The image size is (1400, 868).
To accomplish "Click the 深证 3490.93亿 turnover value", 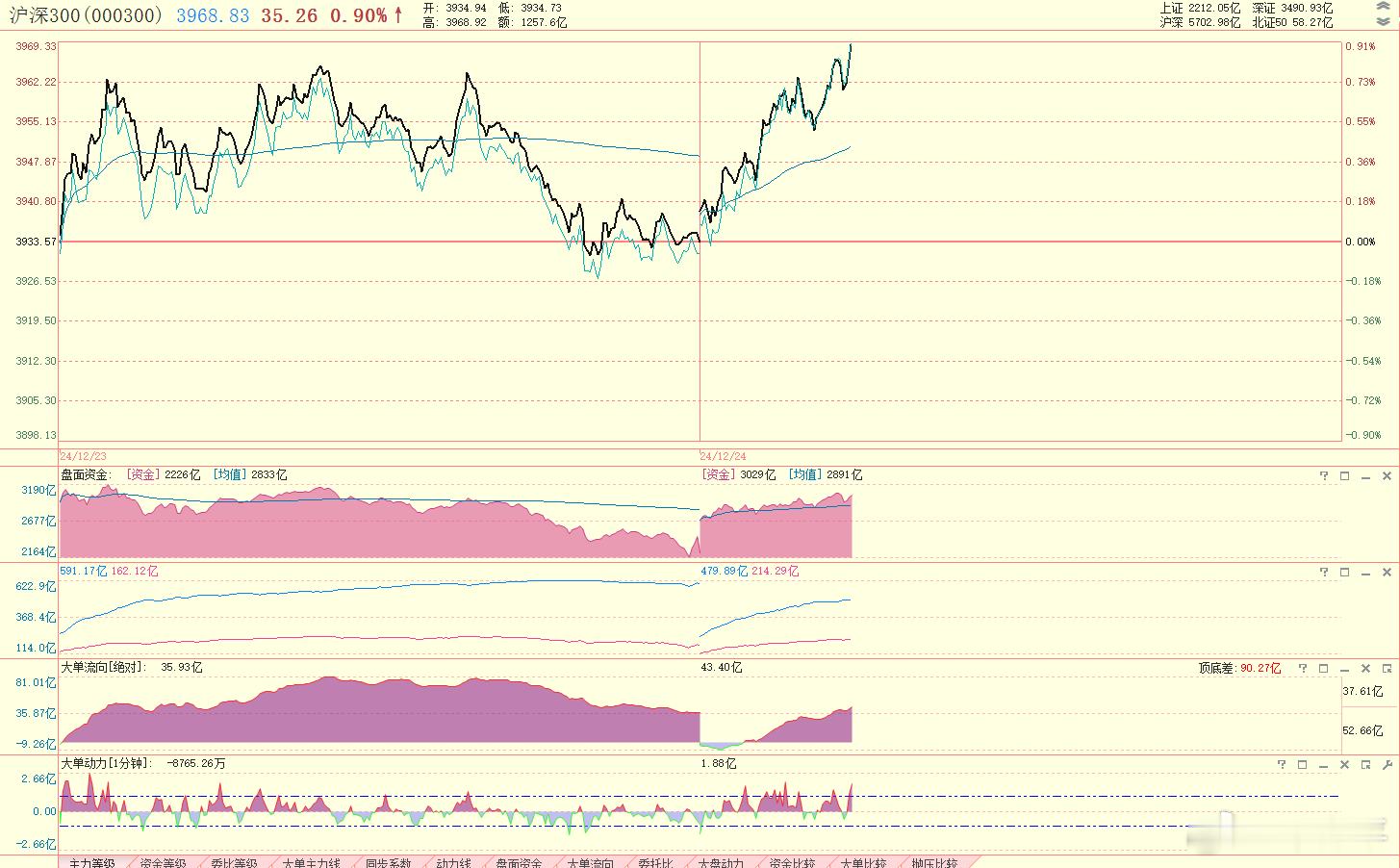I will pyautogui.click(x=1292, y=8).
